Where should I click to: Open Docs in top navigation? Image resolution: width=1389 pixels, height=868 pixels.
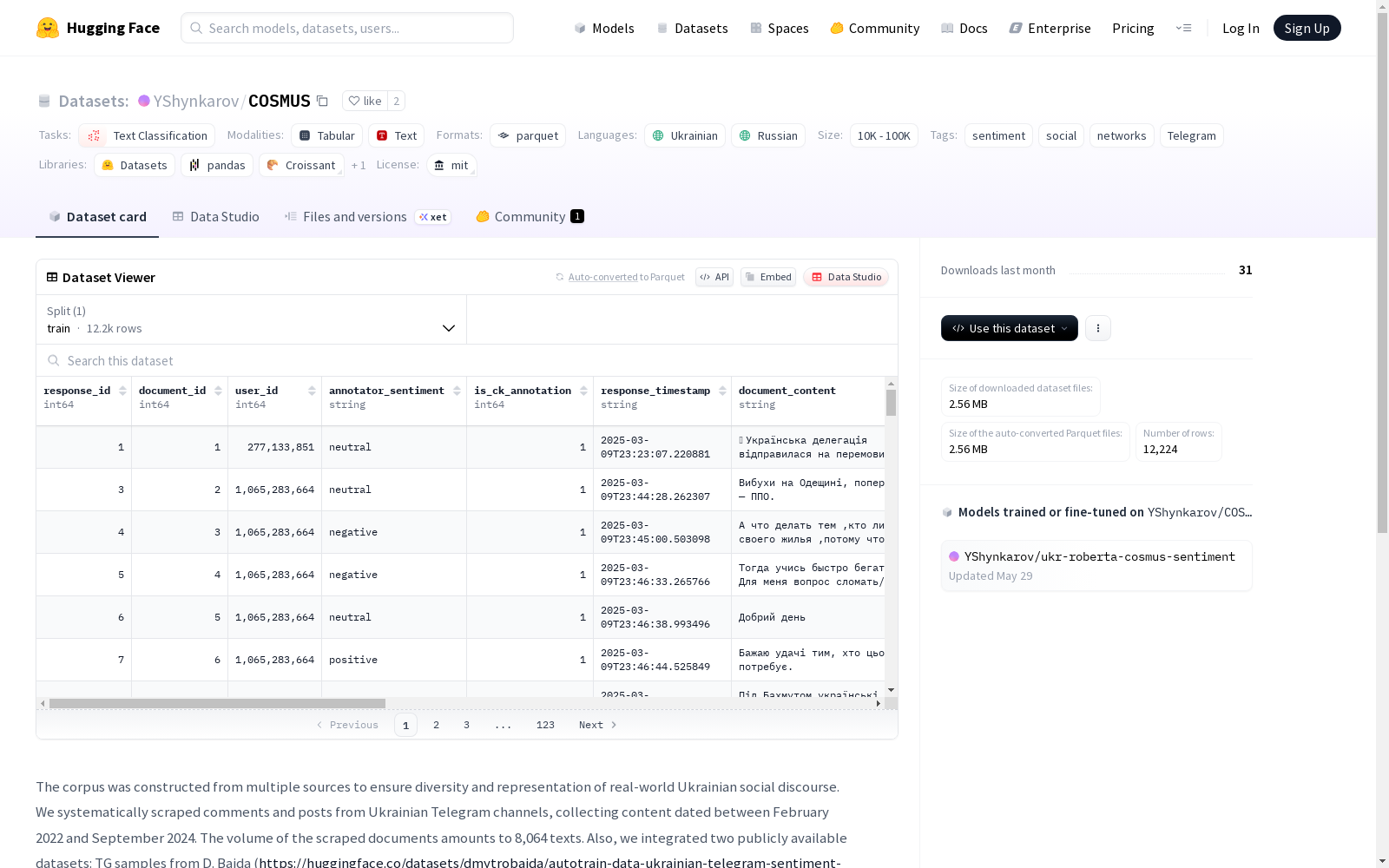(x=964, y=28)
